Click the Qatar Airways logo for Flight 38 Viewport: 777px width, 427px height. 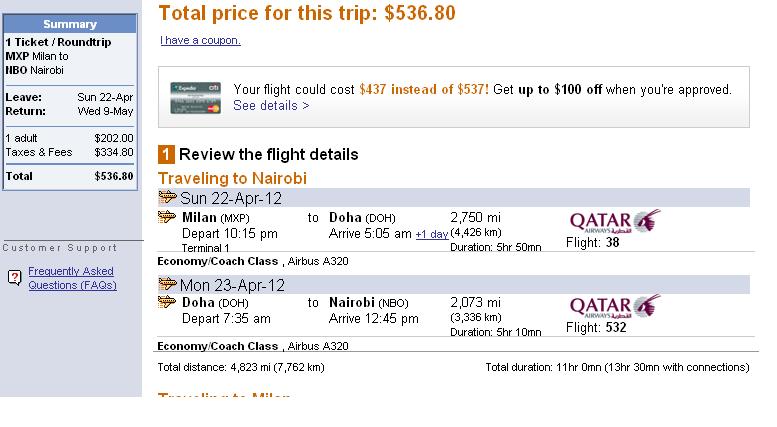pos(615,221)
